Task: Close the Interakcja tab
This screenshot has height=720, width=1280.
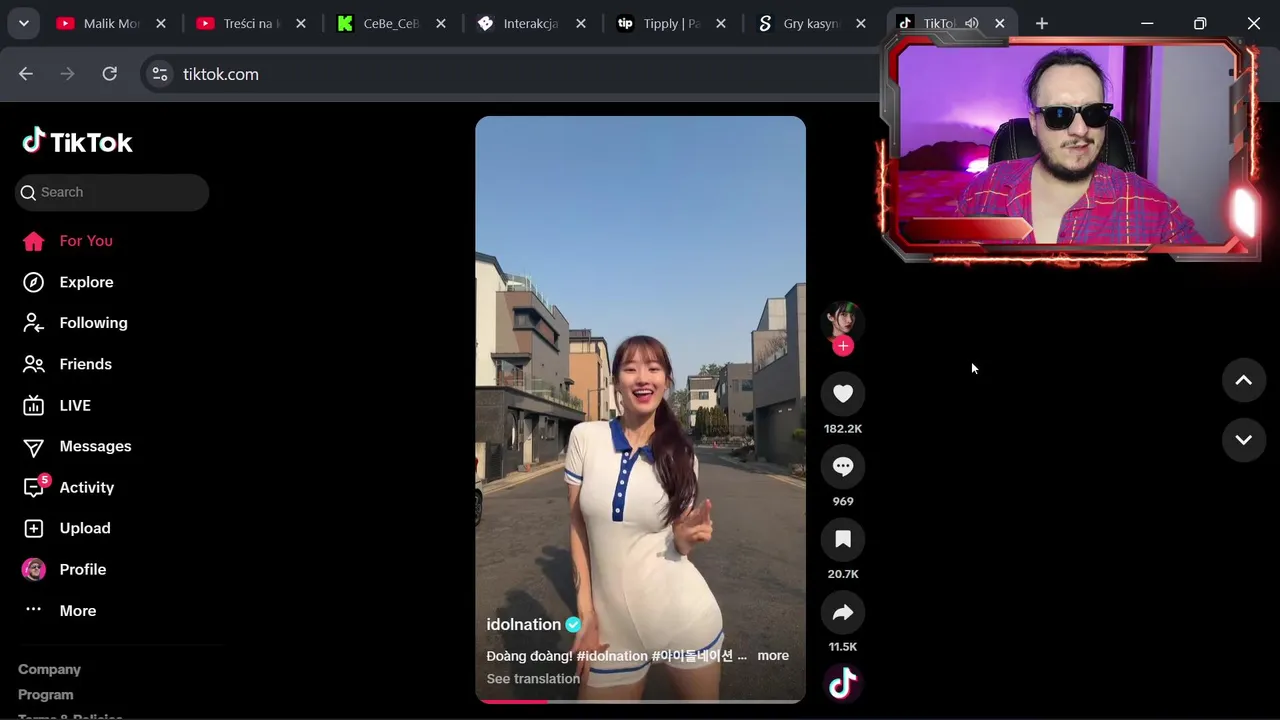Action: [581, 23]
